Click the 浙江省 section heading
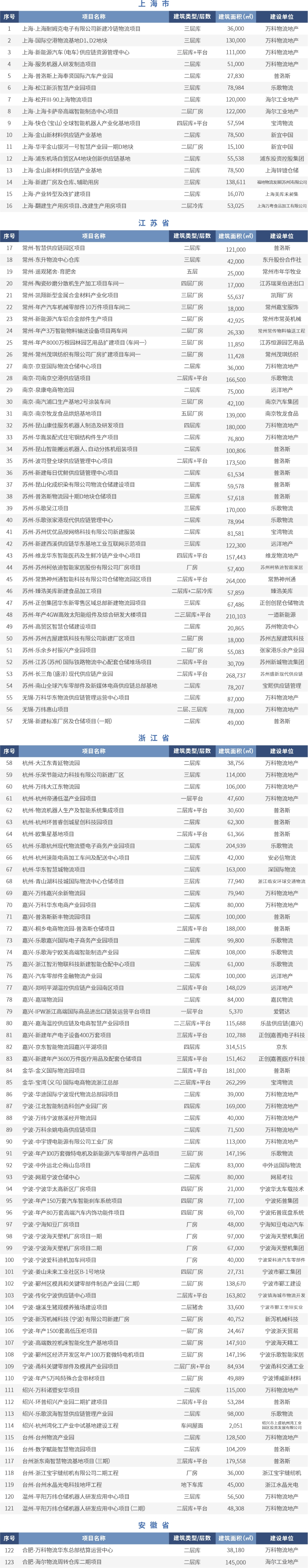The image size is (308, 1568). click(154, 738)
